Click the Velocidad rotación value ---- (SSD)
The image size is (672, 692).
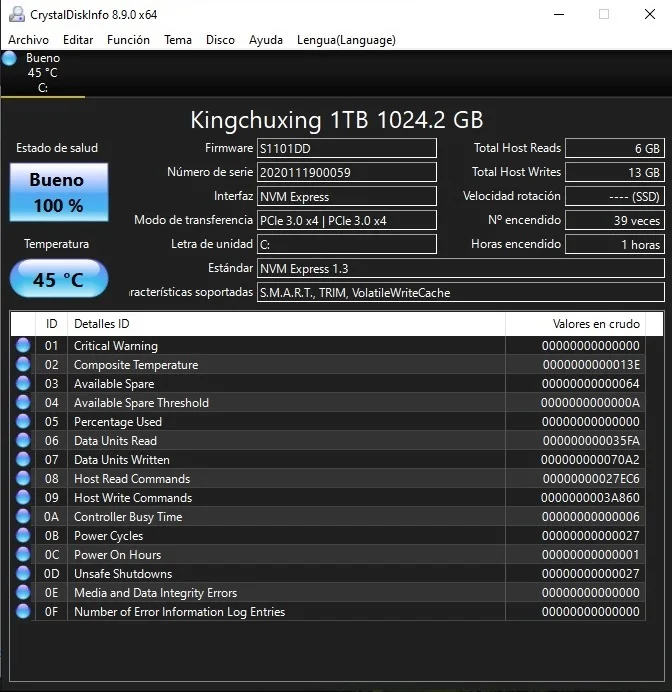point(615,196)
